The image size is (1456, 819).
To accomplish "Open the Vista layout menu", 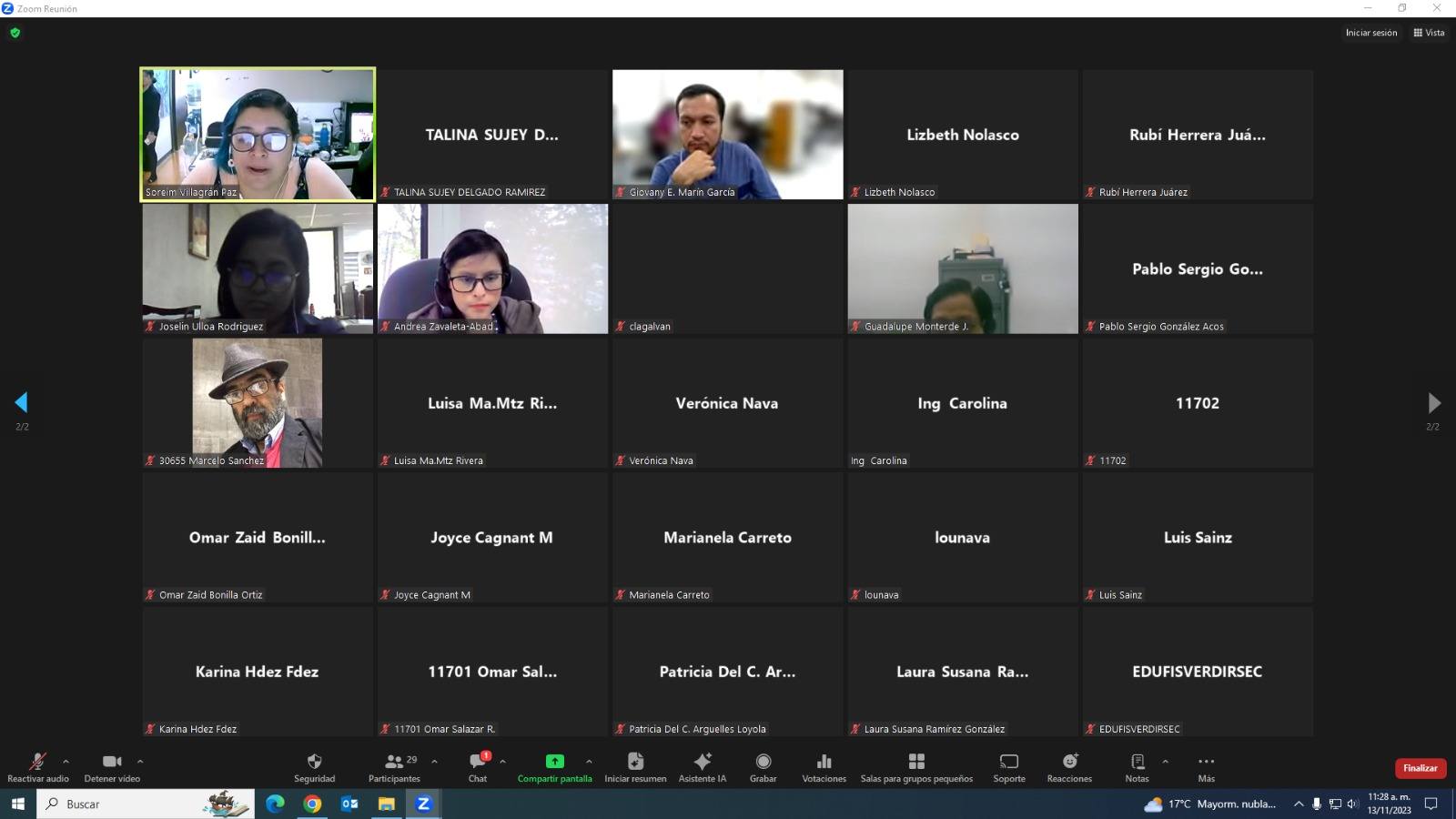I will [x=1429, y=33].
